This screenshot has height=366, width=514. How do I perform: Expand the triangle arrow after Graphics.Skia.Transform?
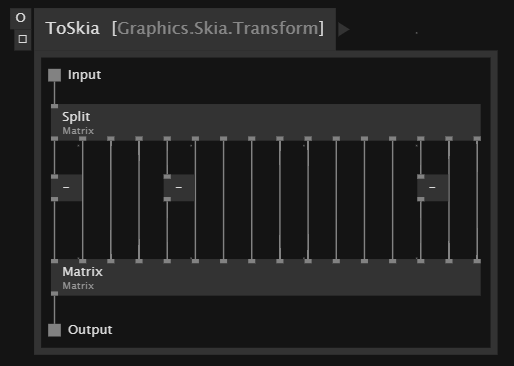(343, 29)
